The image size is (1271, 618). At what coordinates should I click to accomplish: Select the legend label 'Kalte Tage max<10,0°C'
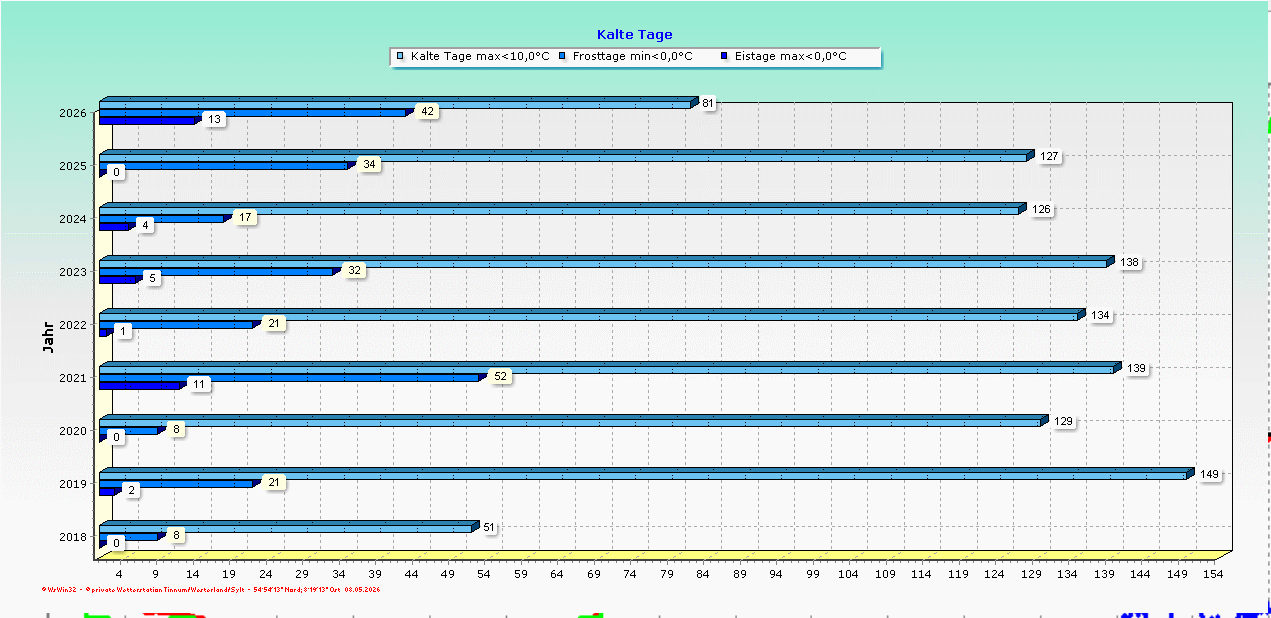coord(480,57)
